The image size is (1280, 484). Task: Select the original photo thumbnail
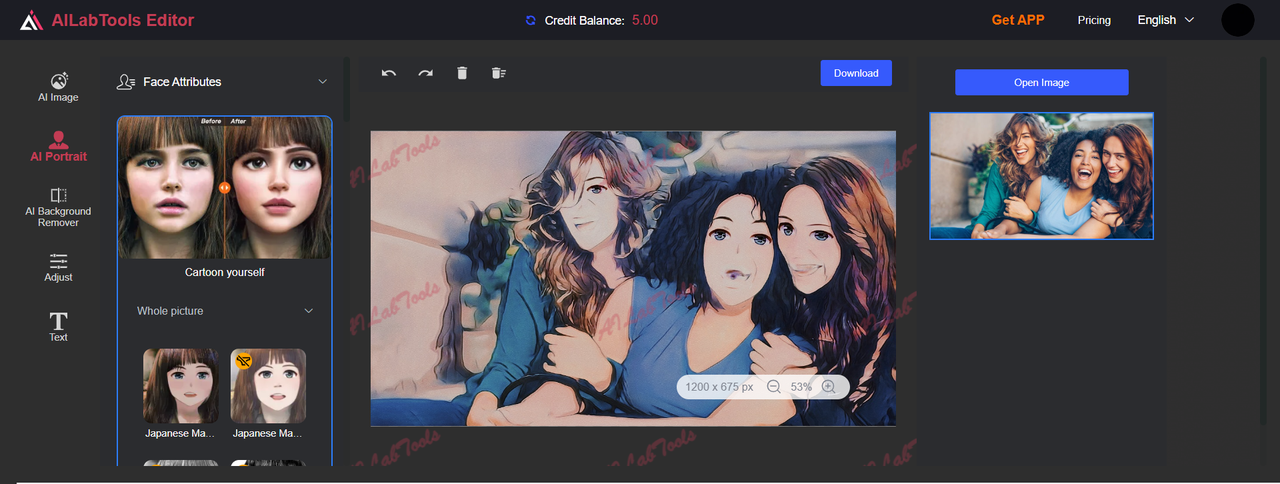1041,176
